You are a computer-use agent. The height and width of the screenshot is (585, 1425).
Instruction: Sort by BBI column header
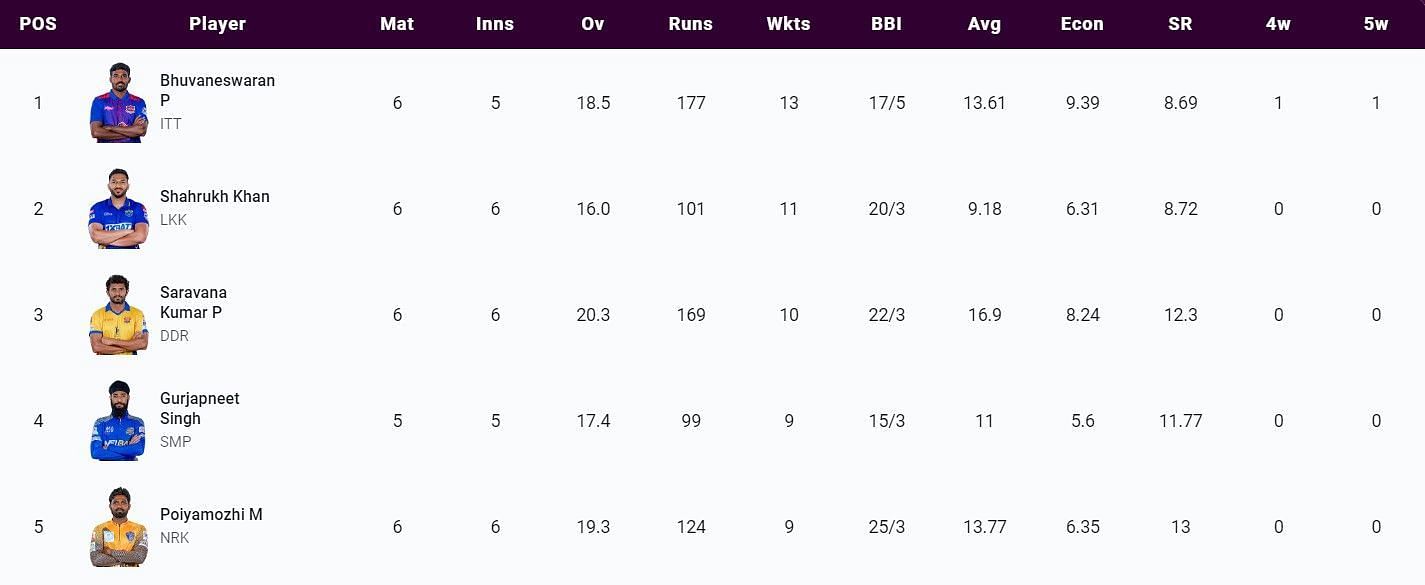click(886, 24)
